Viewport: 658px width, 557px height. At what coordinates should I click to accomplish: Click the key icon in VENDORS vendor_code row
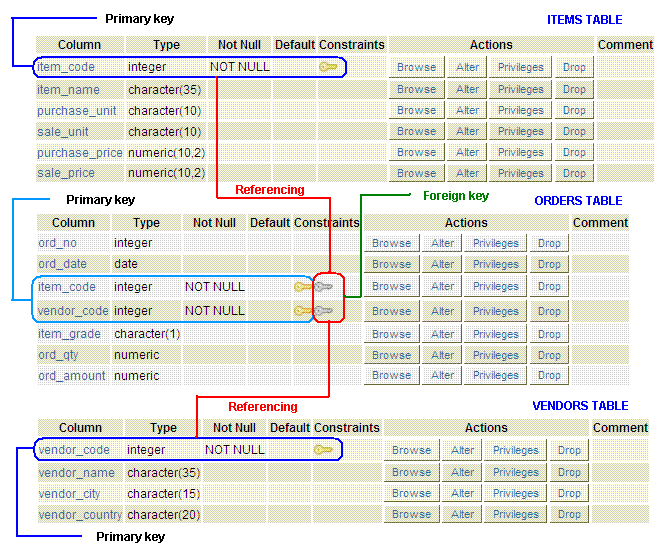point(323,450)
